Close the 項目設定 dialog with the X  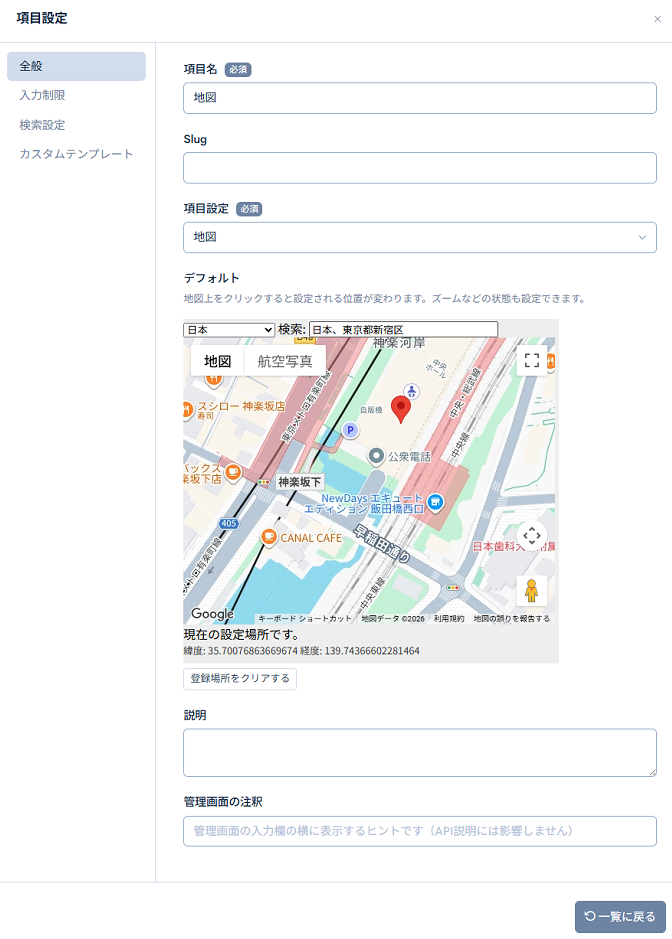click(657, 19)
